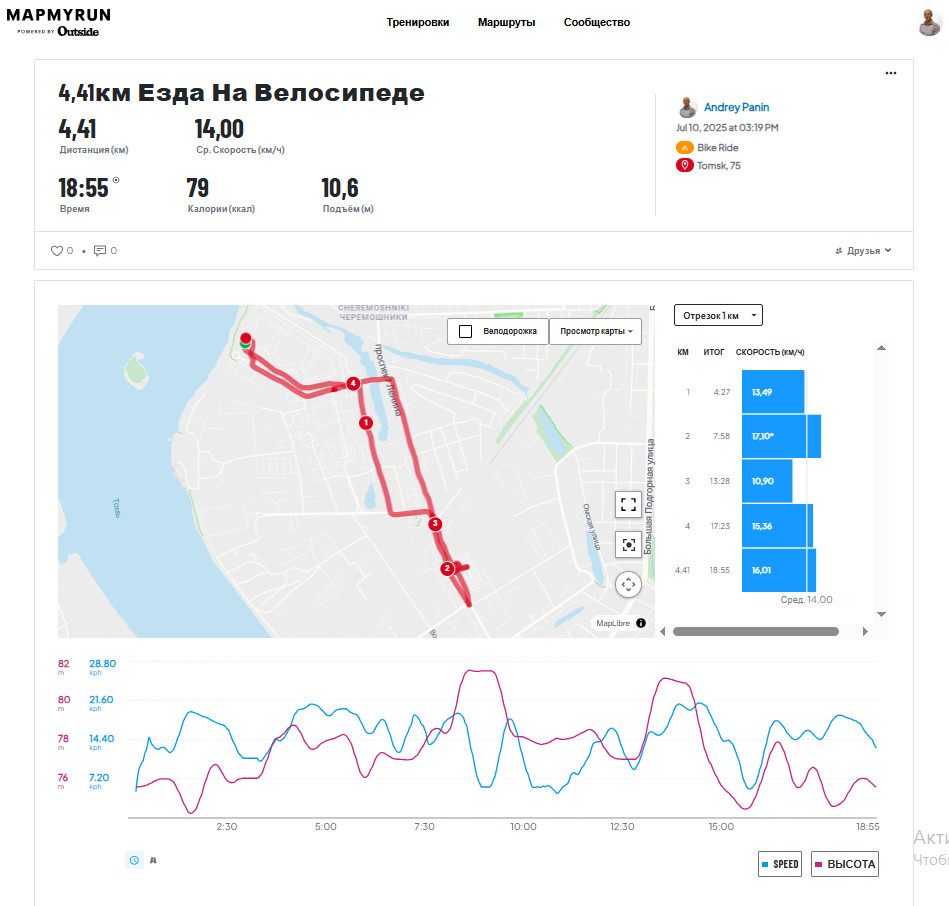Image resolution: width=949 pixels, height=906 pixels.
Task: Click the heart like icon
Action: (x=56, y=251)
